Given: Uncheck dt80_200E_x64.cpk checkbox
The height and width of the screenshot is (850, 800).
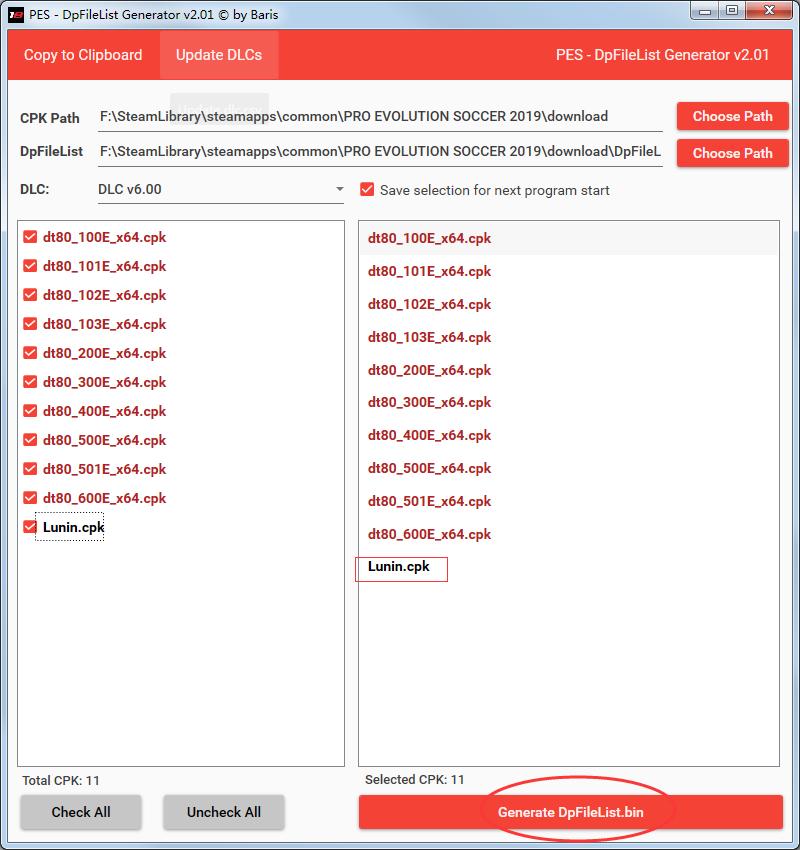Looking at the screenshot, I should coord(30,353).
